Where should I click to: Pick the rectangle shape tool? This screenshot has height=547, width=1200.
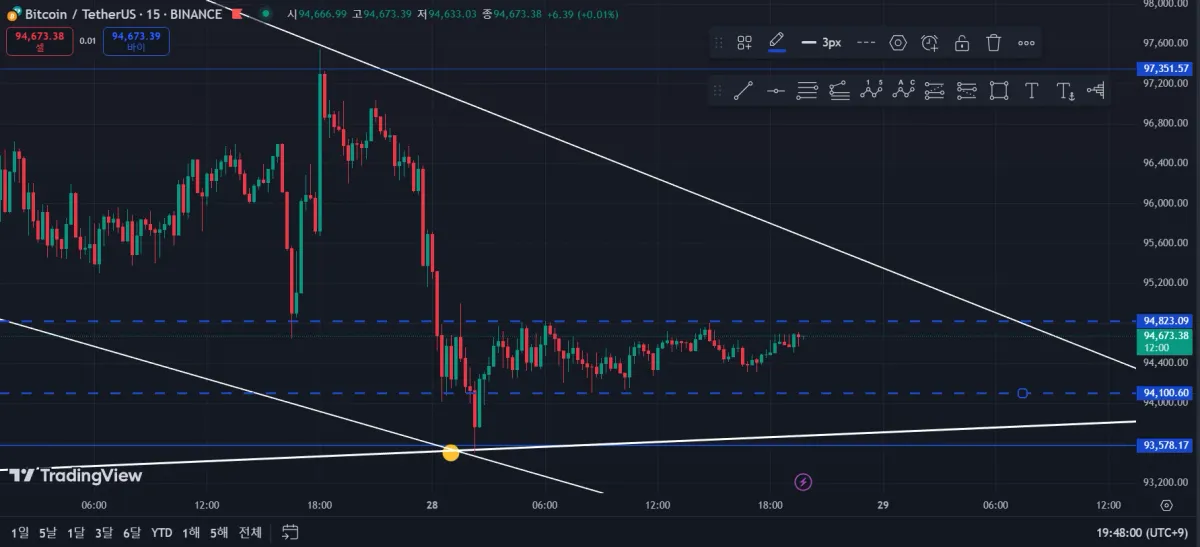998,91
